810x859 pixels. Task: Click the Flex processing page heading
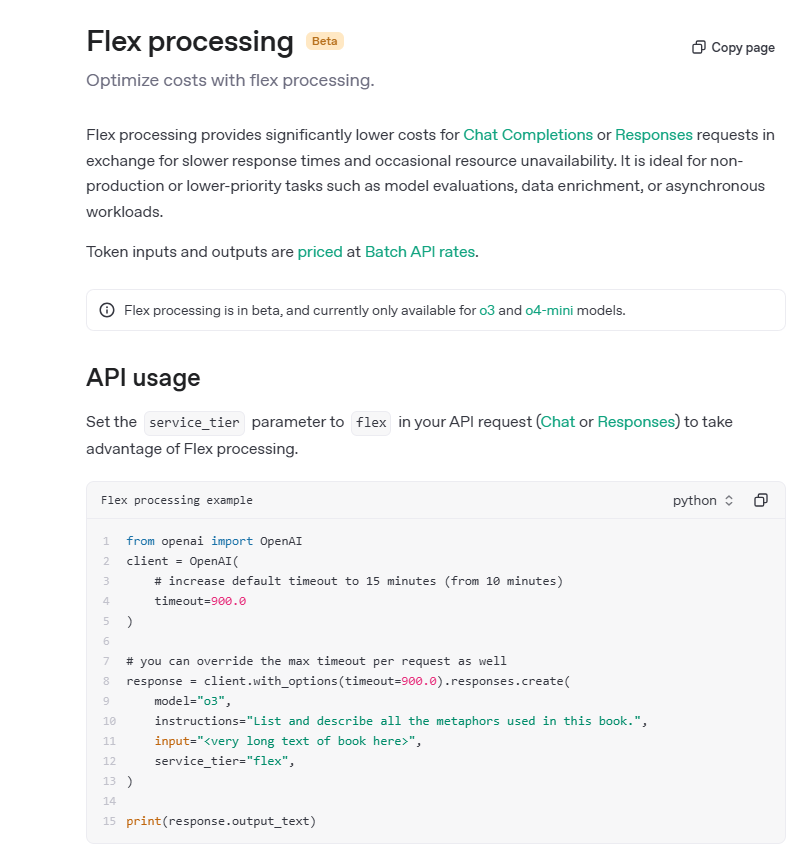(189, 42)
